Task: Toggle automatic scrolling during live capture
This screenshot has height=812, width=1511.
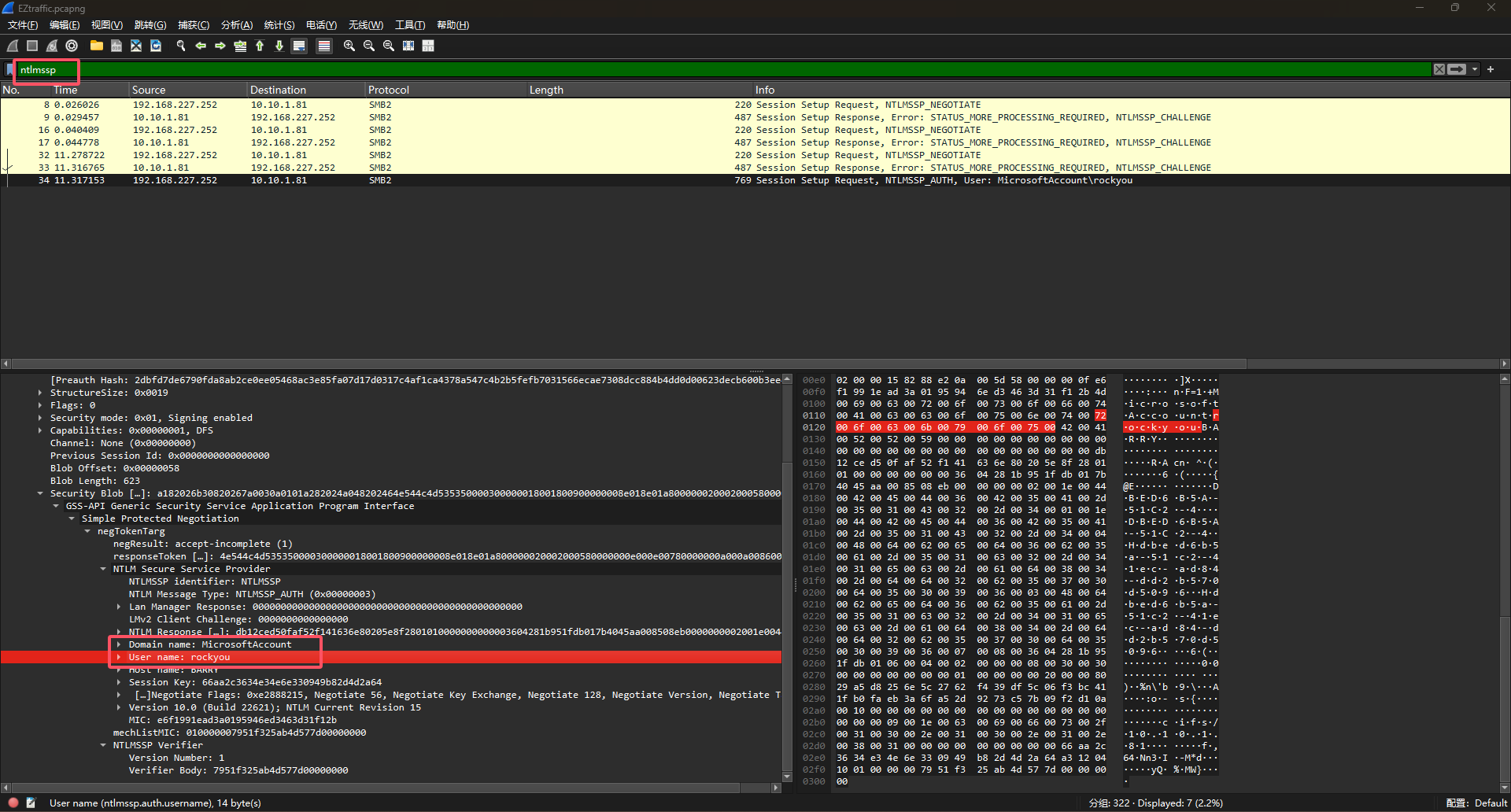Action: [299, 46]
